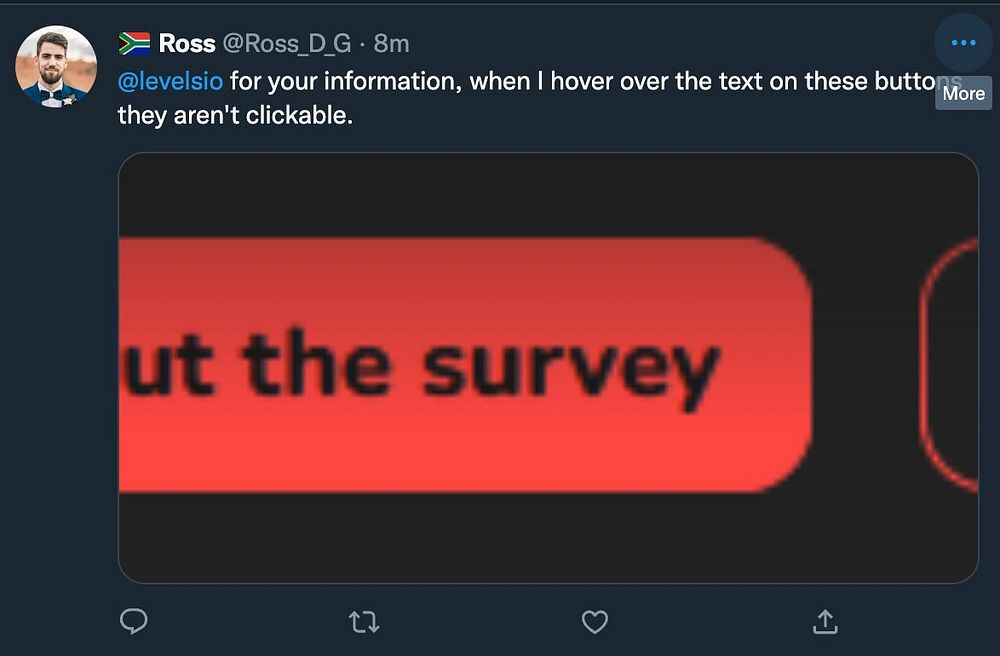1000x656 pixels.
Task: Like the tweet with the heart icon
Action: [595, 622]
